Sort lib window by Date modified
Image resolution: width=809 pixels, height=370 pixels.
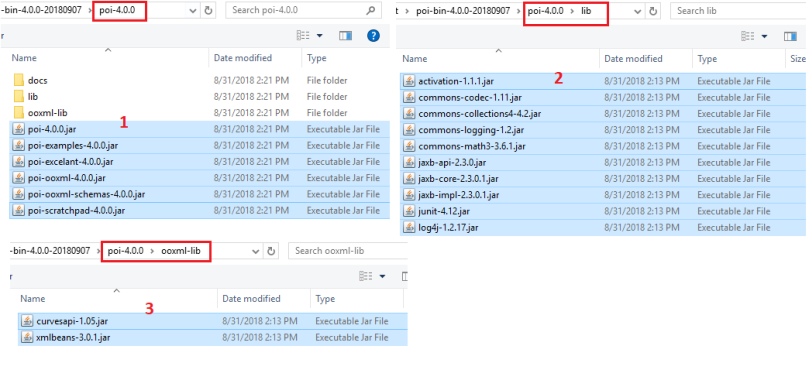[x=633, y=59]
